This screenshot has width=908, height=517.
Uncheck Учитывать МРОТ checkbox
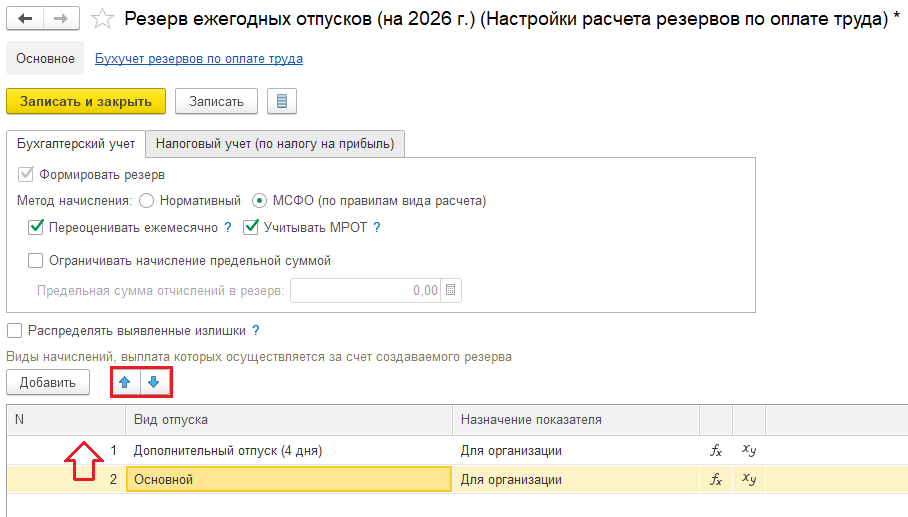coord(251,227)
